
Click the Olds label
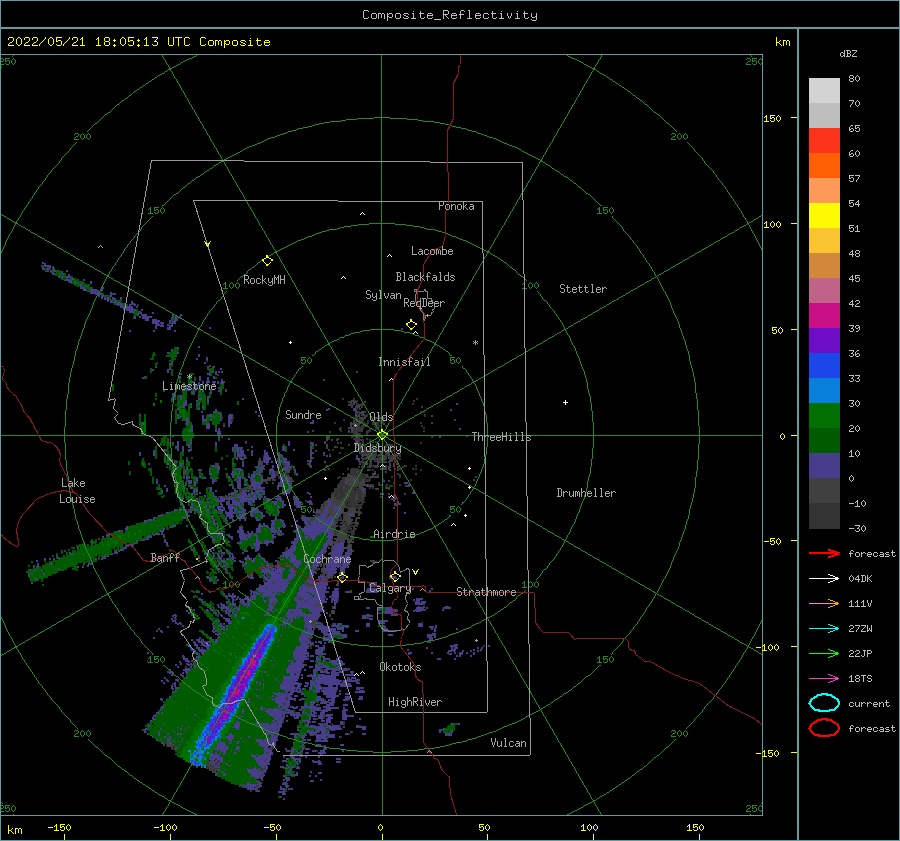pos(381,417)
